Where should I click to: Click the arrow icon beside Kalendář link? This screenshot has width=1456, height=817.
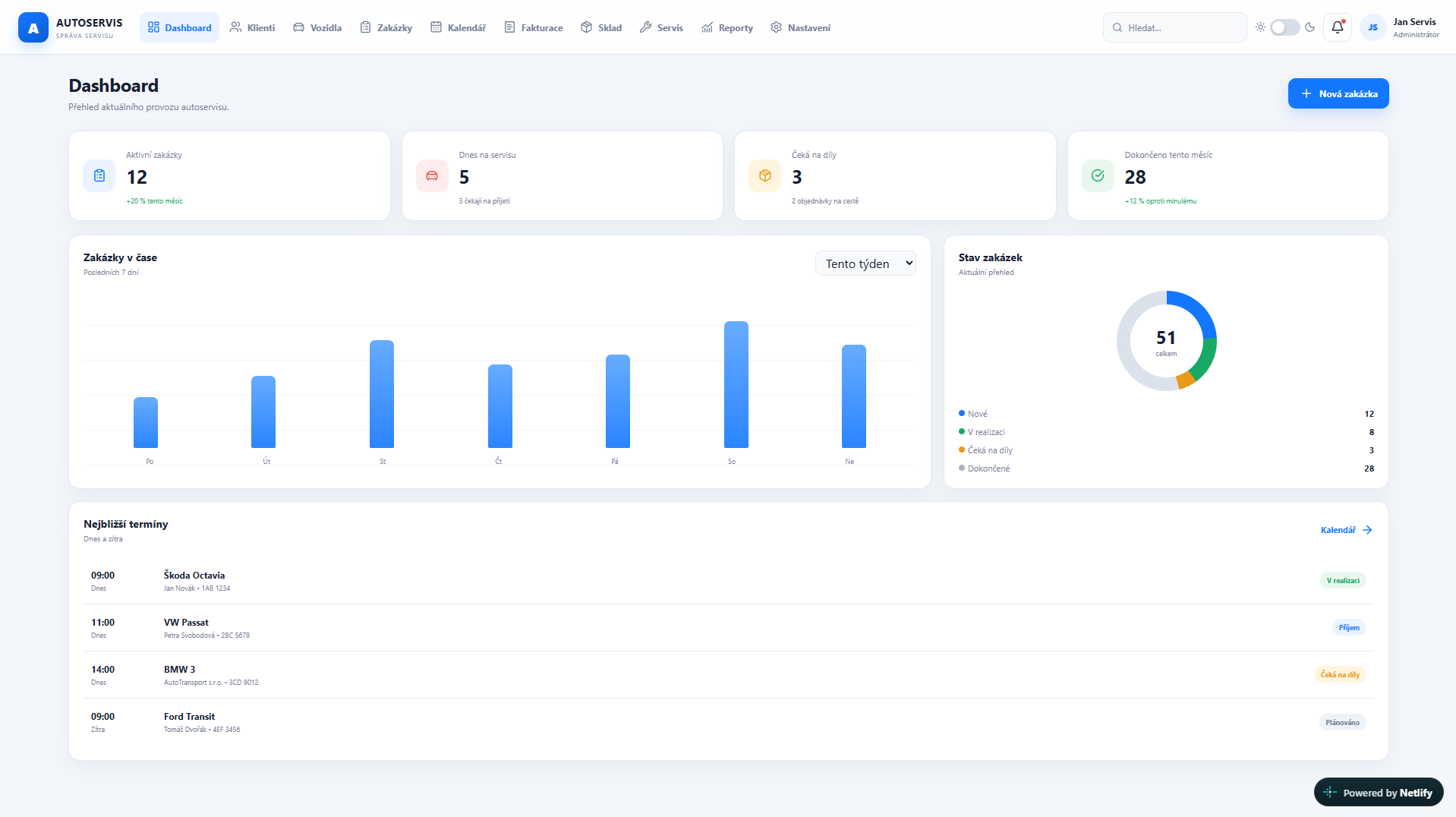1367,530
